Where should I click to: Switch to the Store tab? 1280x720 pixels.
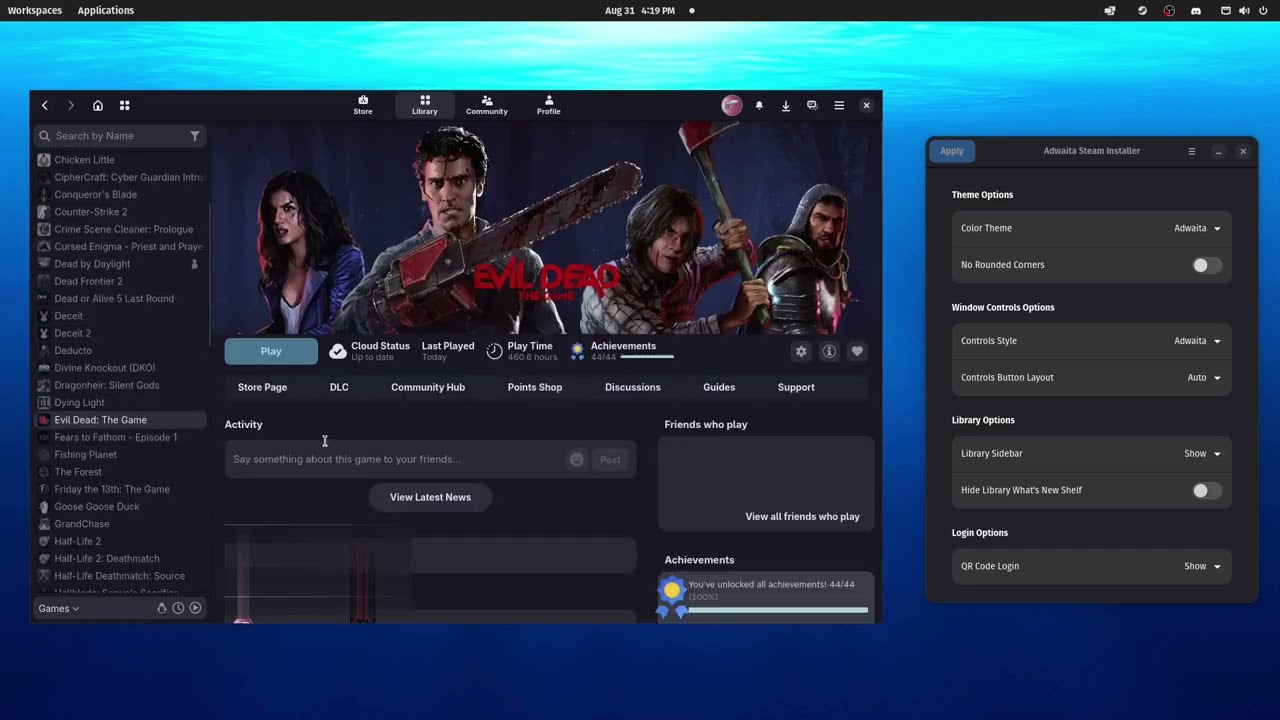[x=363, y=105]
